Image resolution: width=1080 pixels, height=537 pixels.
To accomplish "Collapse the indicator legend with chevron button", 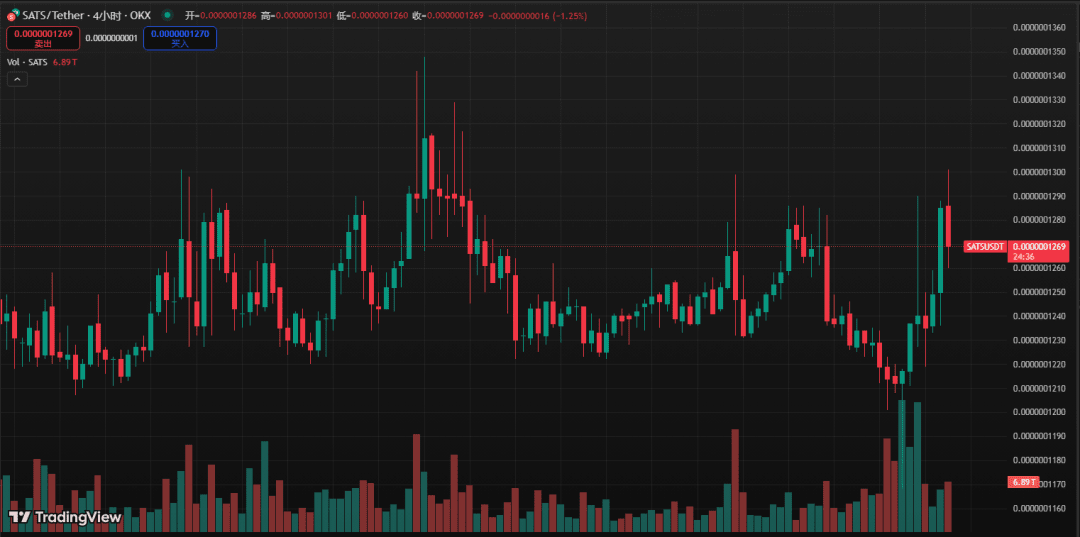I will point(17,79).
